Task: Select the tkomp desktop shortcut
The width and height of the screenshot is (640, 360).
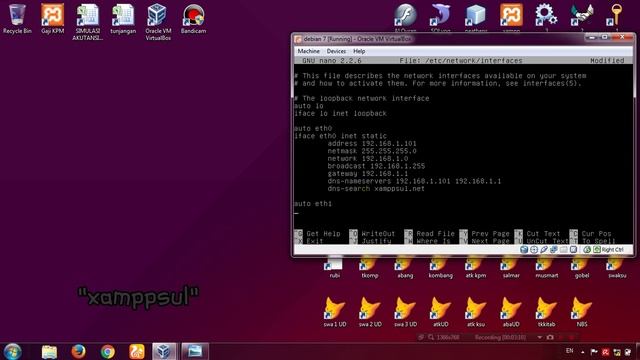Action: pyautogui.click(x=370, y=268)
